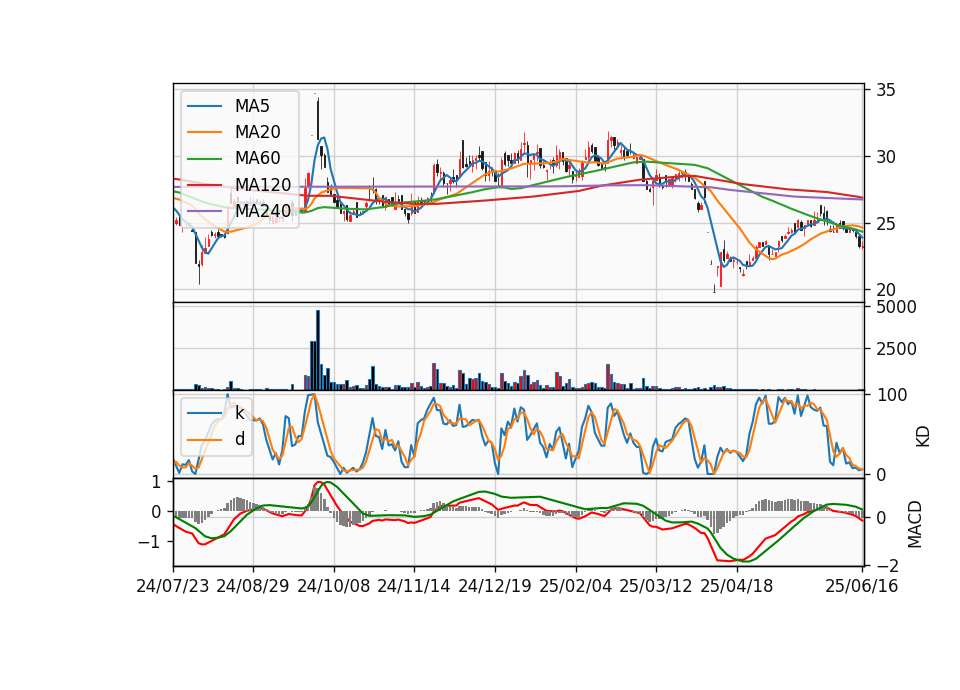This screenshot has width=960, height=690.
Task: Select the MA20 legend label
Action: coord(258,132)
